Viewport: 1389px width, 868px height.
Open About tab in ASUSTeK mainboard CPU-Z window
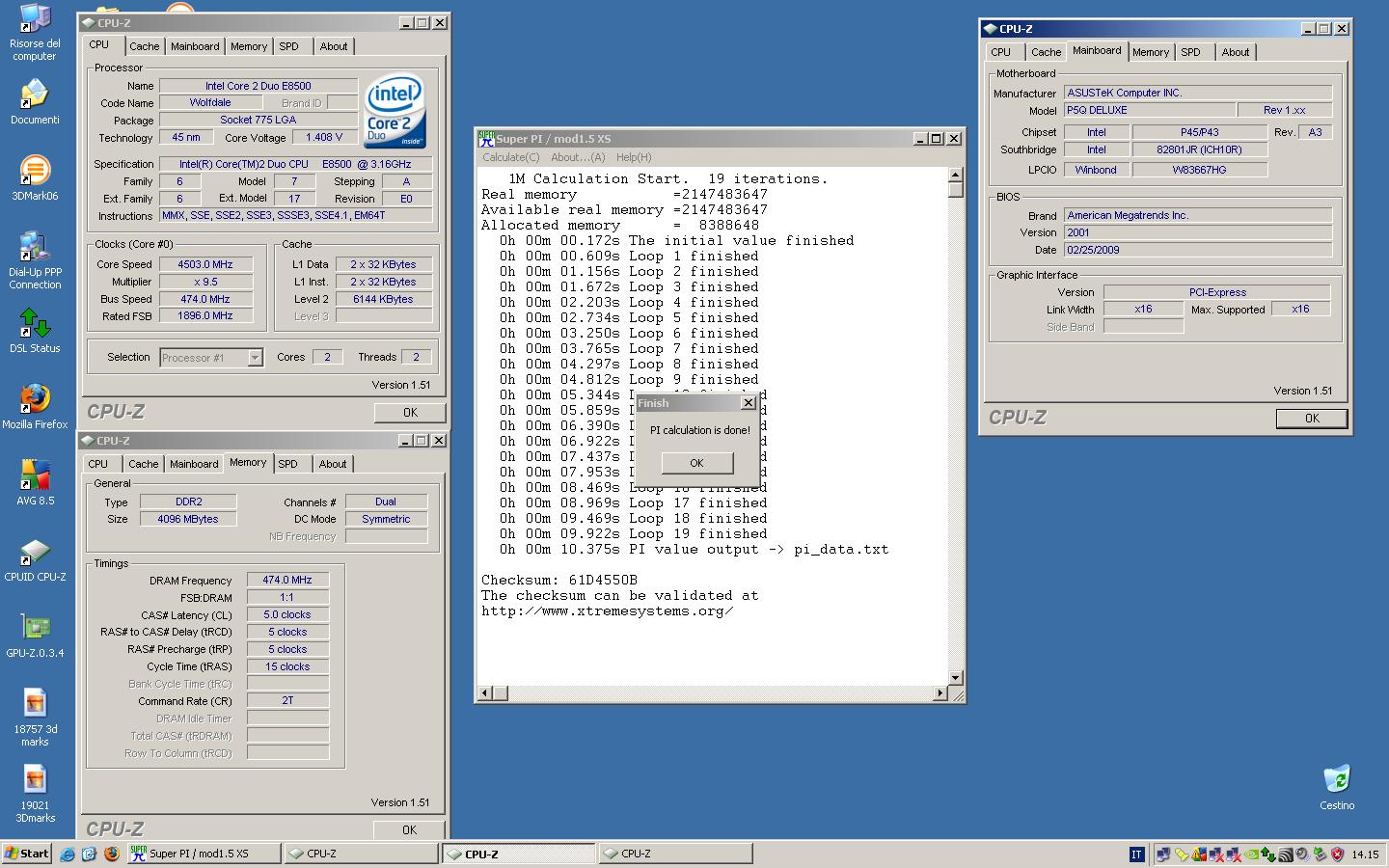1236,52
